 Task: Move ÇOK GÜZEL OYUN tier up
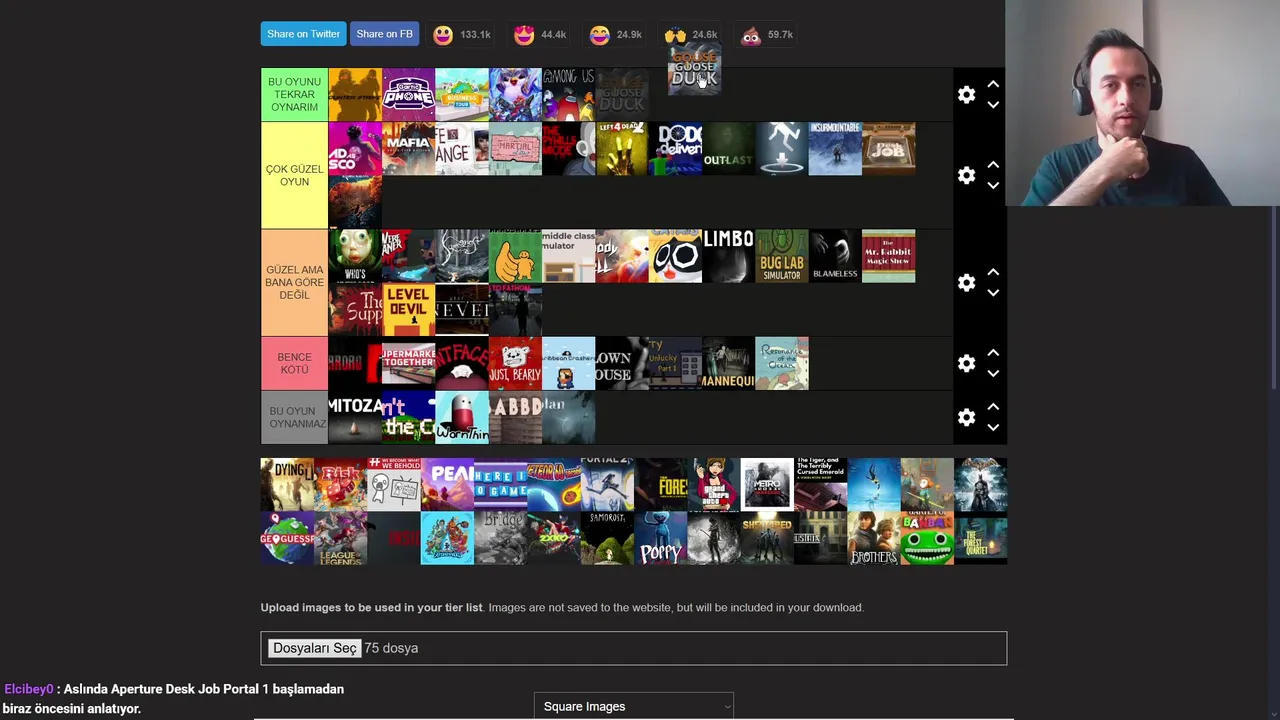(x=993, y=165)
